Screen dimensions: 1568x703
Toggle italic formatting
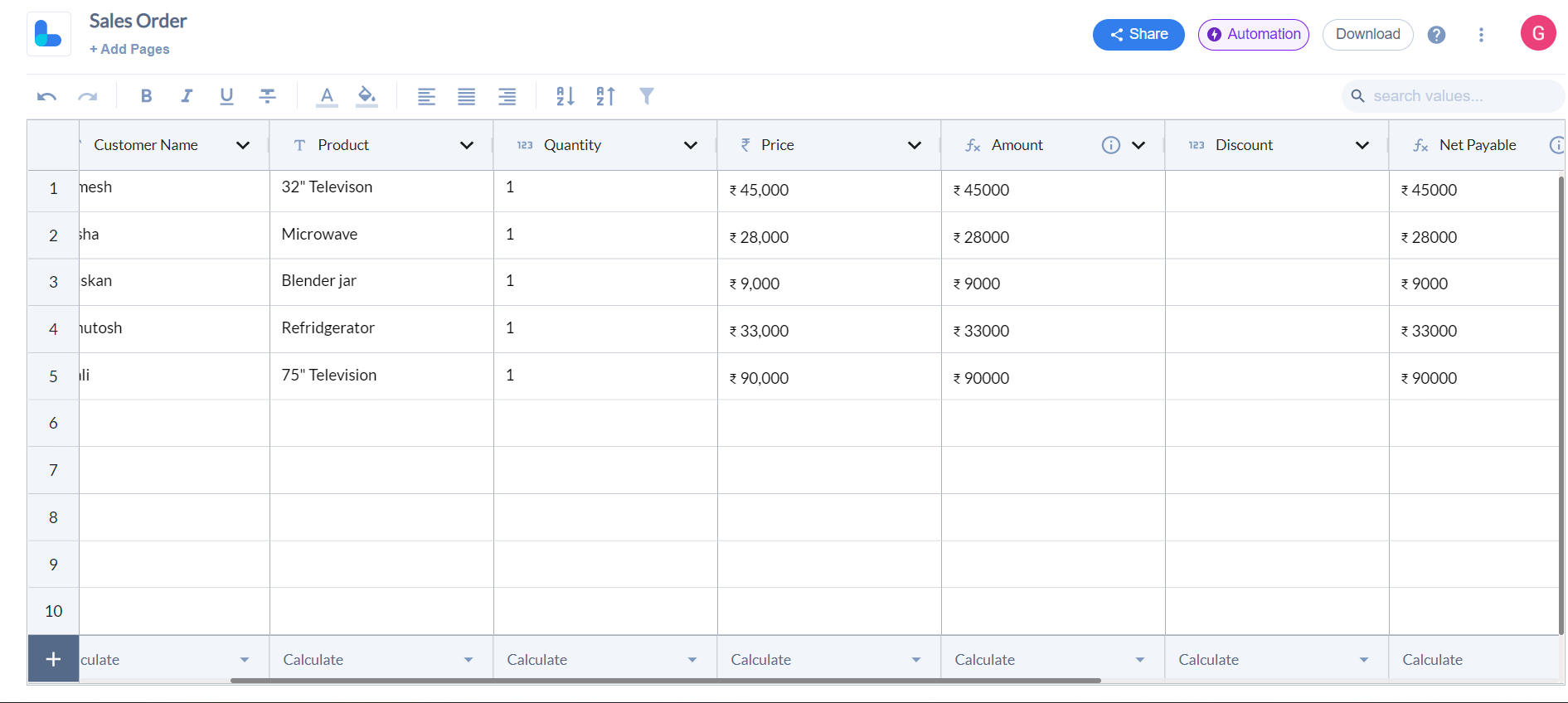[x=187, y=96]
